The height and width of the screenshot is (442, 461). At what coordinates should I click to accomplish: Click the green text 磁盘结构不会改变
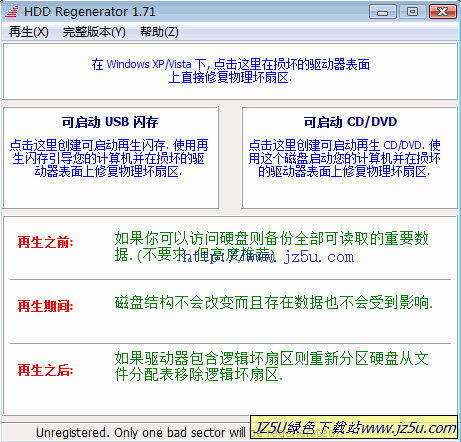coord(274,303)
